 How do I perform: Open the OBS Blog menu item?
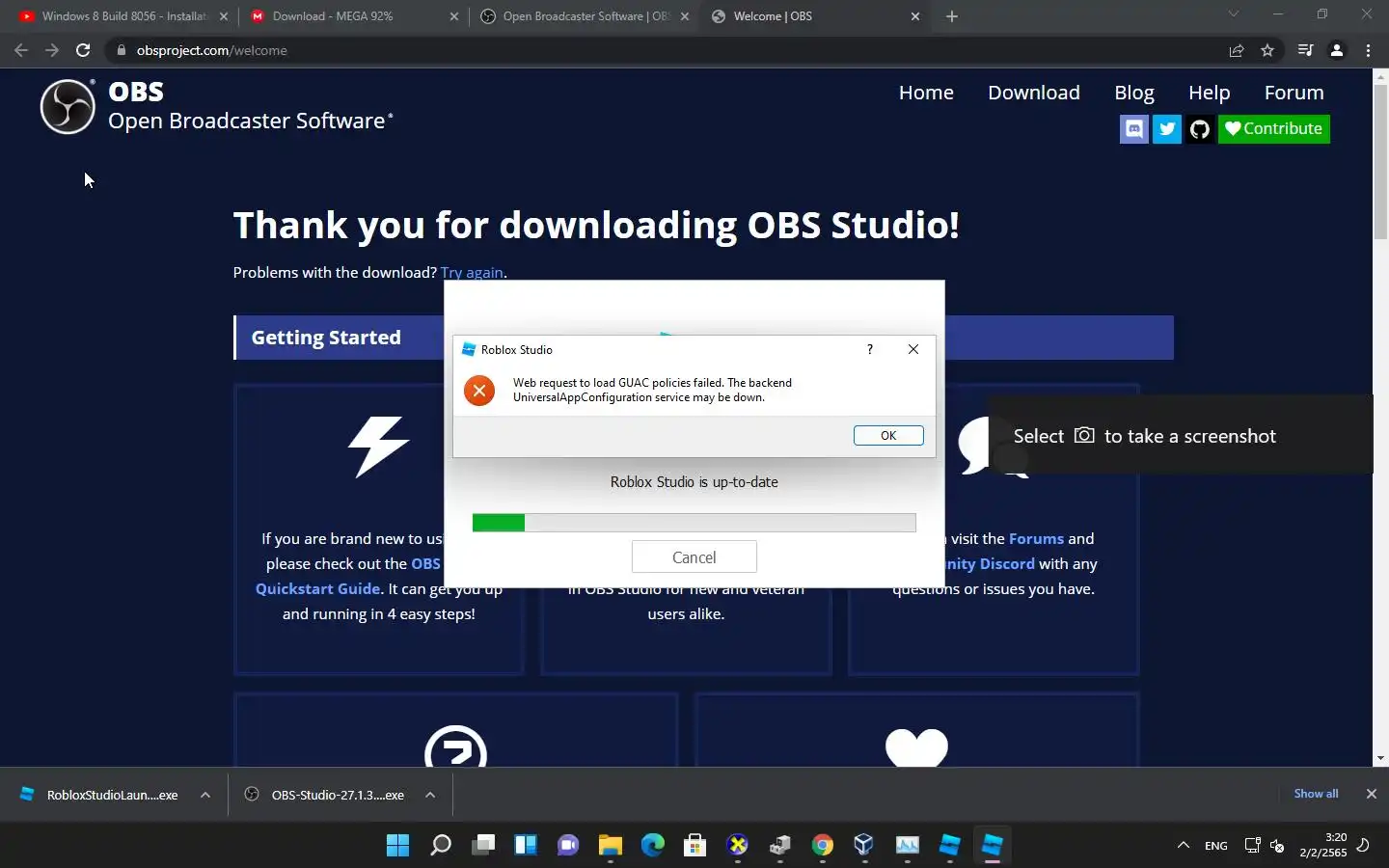(x=1134, y=93)
